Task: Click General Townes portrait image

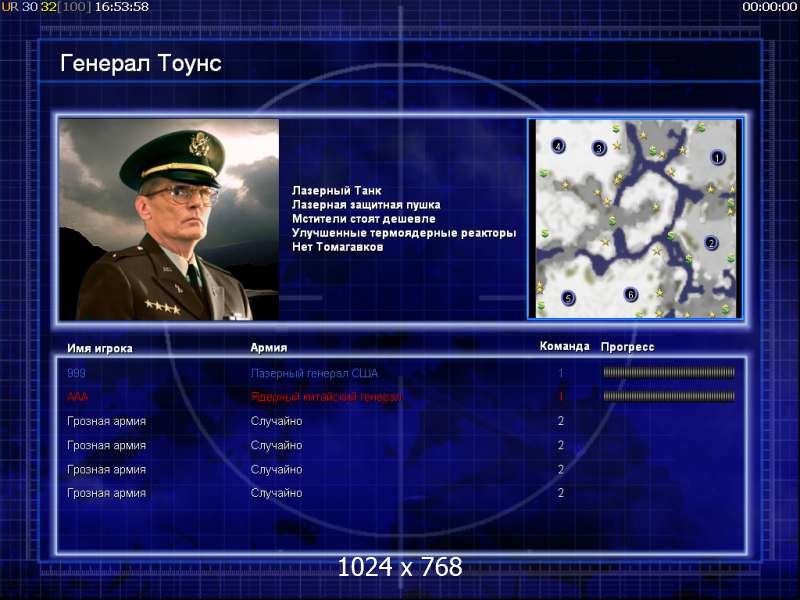Action: click(169, 219)
